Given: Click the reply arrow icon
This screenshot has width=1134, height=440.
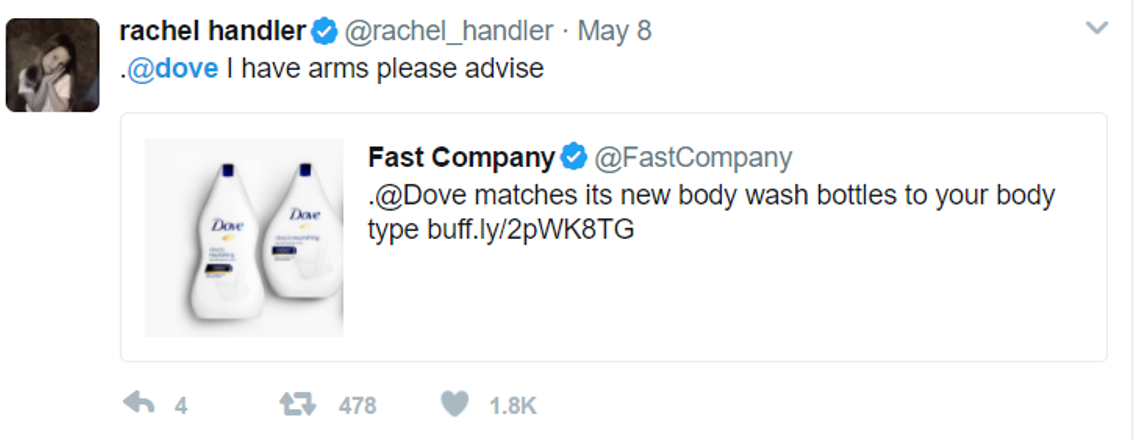Looking at the screenshot, I should (x=139, y=404).
